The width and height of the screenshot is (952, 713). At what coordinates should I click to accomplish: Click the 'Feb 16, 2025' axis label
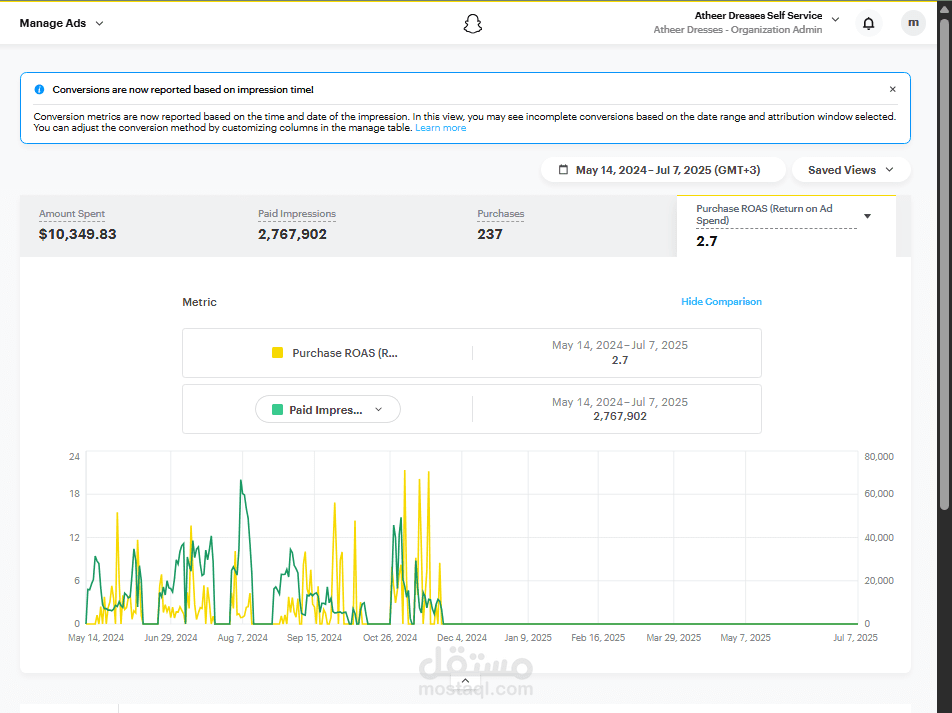(x=598, y=638)
